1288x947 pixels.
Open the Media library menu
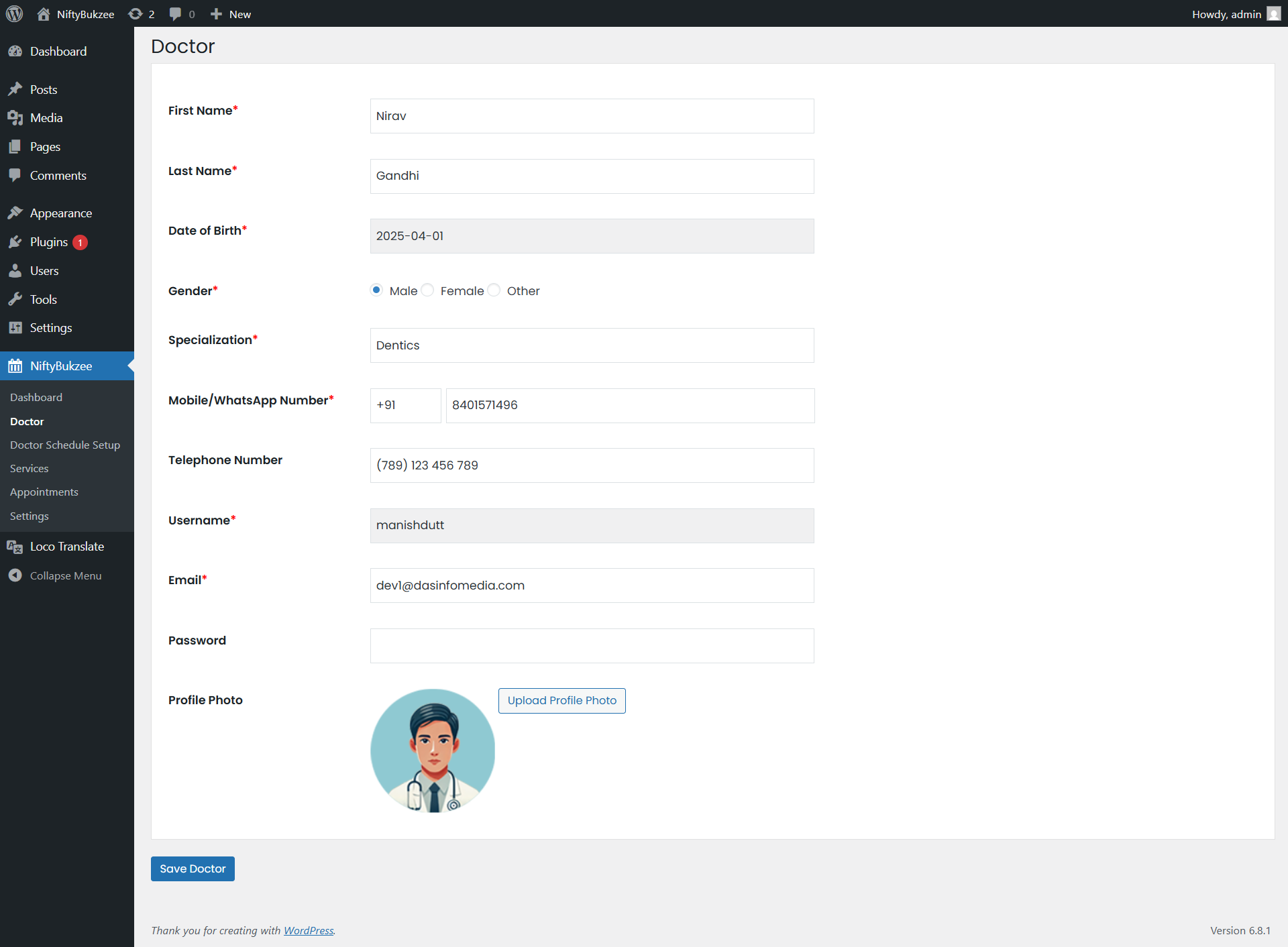coord(46,118)
